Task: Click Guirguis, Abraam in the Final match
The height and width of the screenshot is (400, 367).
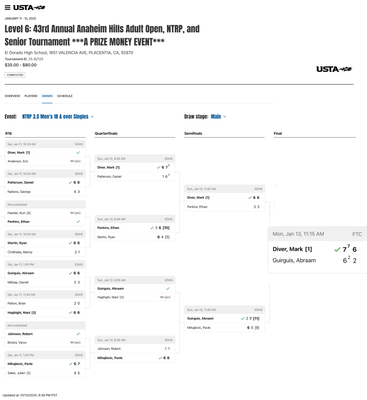Action: pos(294,260)
